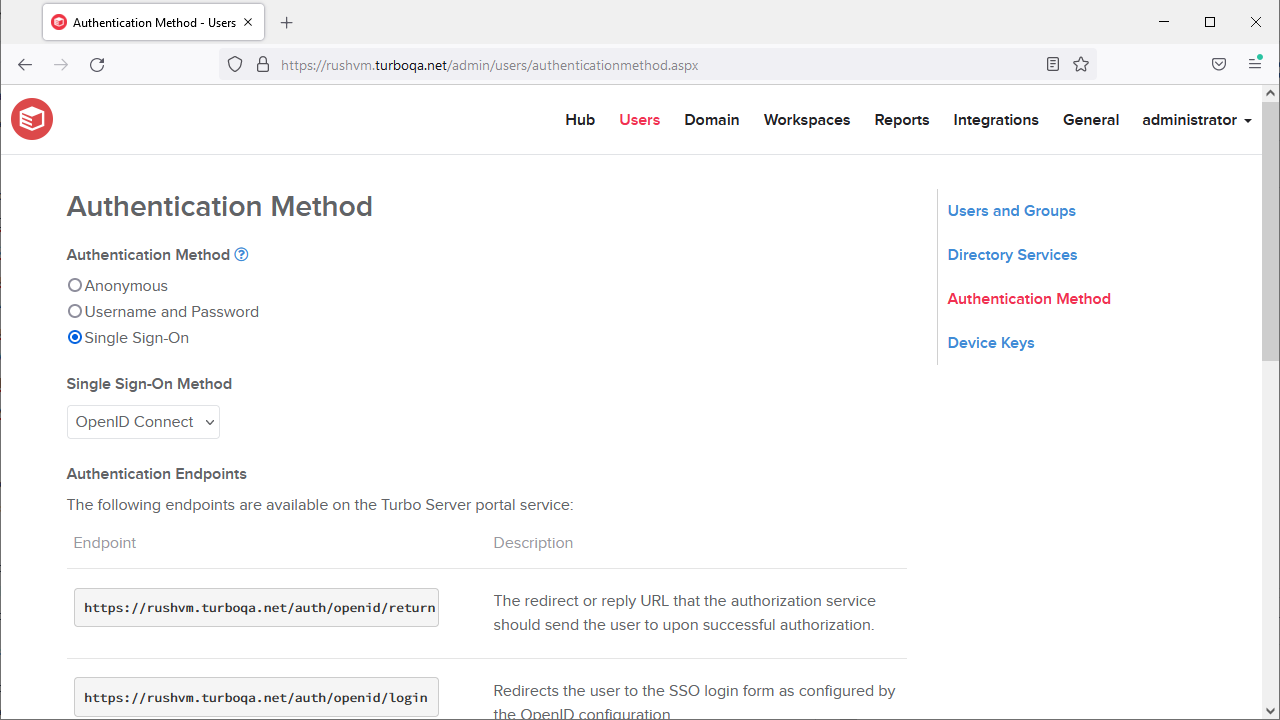Select the Single Sign-On option
This screenshot has width=1280, height=720.
(x=74, y=337)
